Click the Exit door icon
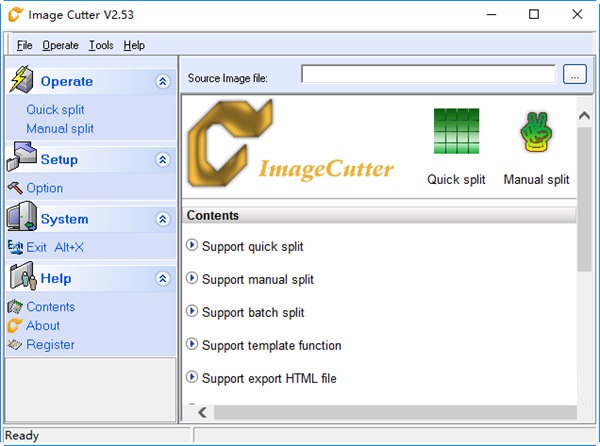 [x=15, y=247]
